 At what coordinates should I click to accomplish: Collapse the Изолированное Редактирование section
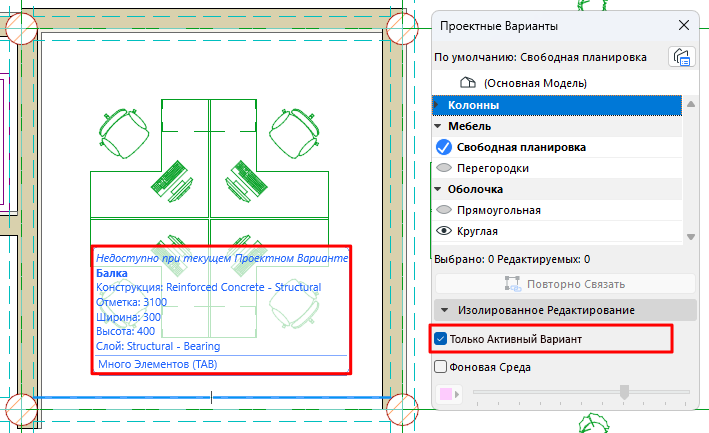(444, 310)
